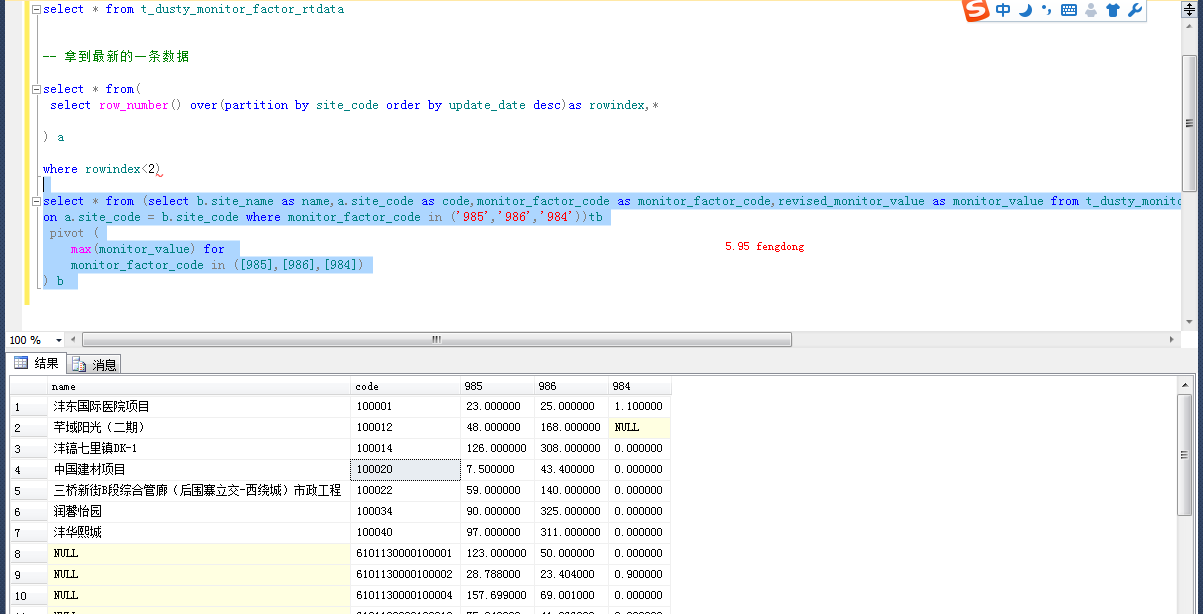
Task: Switch Sogou Chinese/English mode (中)
Action: click(x=1003, y=11)
